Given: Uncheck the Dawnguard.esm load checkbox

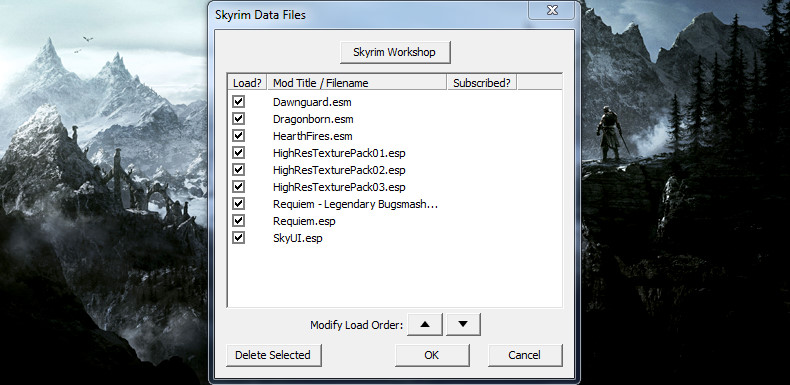Looking at the screenshot, I should tap(238, 102).
